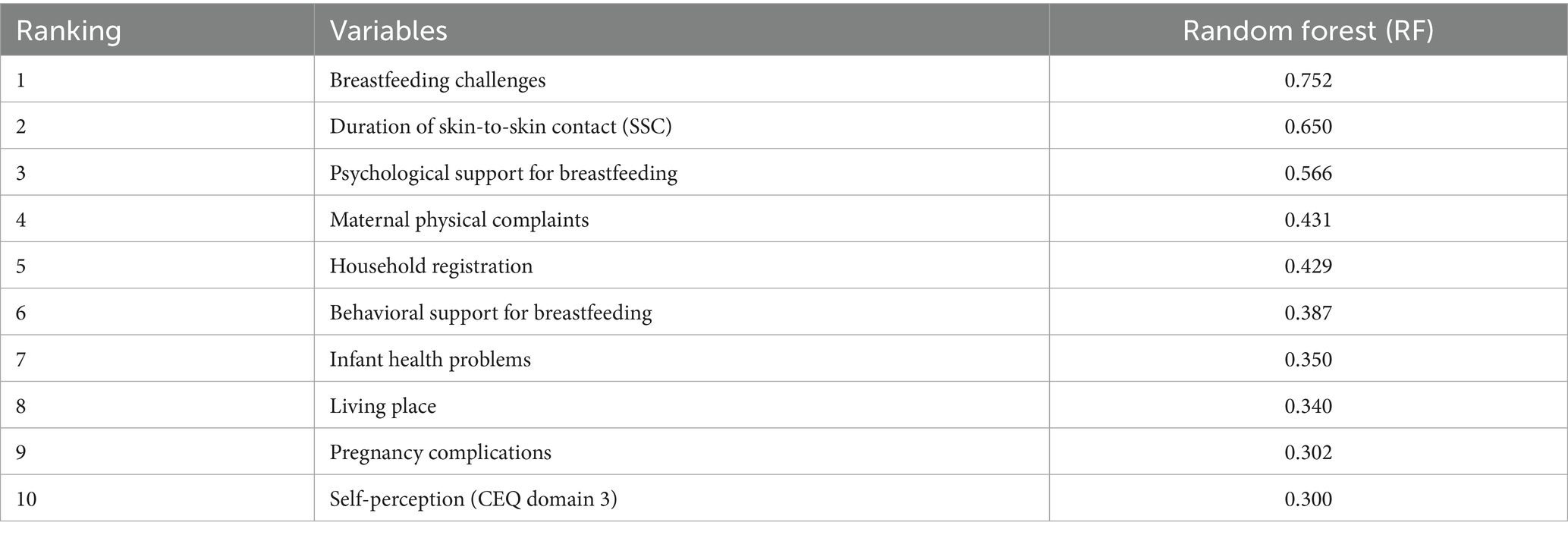The width and height of the screenshot is (1568, 535).
Task: Select the Household registration cell
Action: 431,266
